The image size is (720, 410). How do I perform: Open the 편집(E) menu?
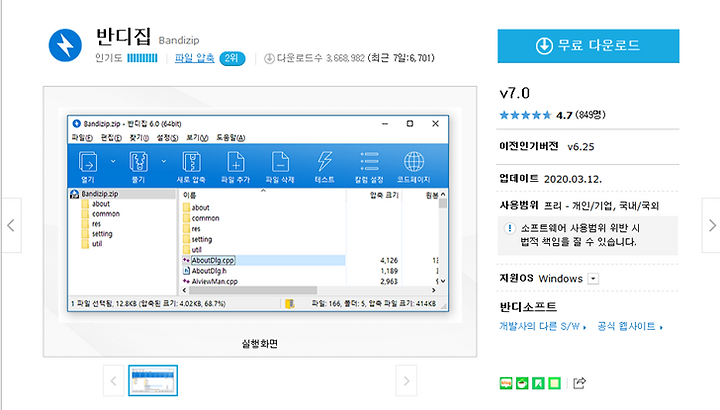111,138
